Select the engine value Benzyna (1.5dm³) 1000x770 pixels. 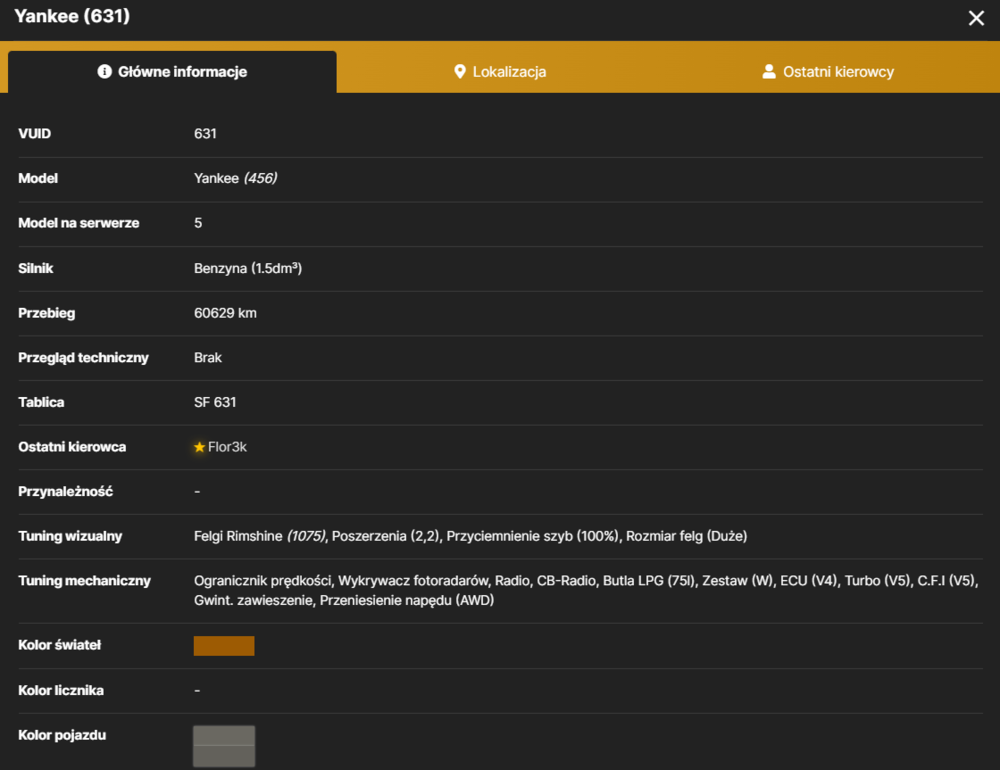pos(248,269)
